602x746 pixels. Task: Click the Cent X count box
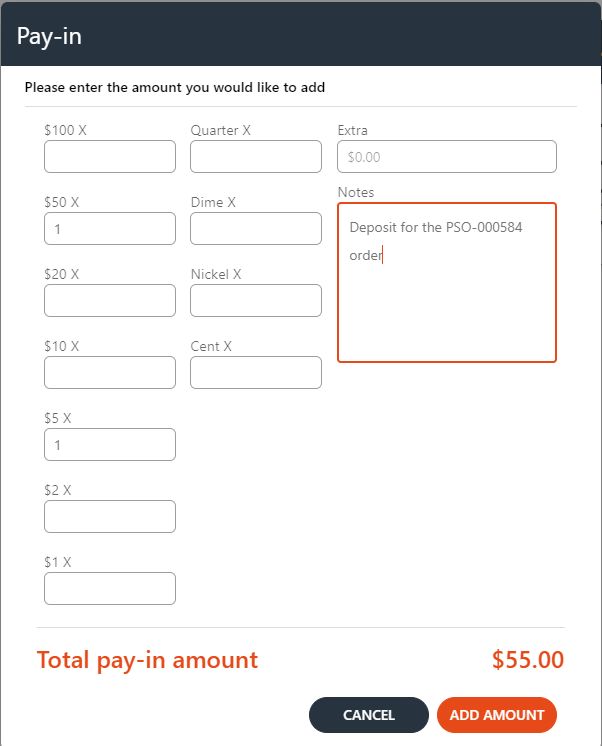pyautogui.click(x=256, y=373)
